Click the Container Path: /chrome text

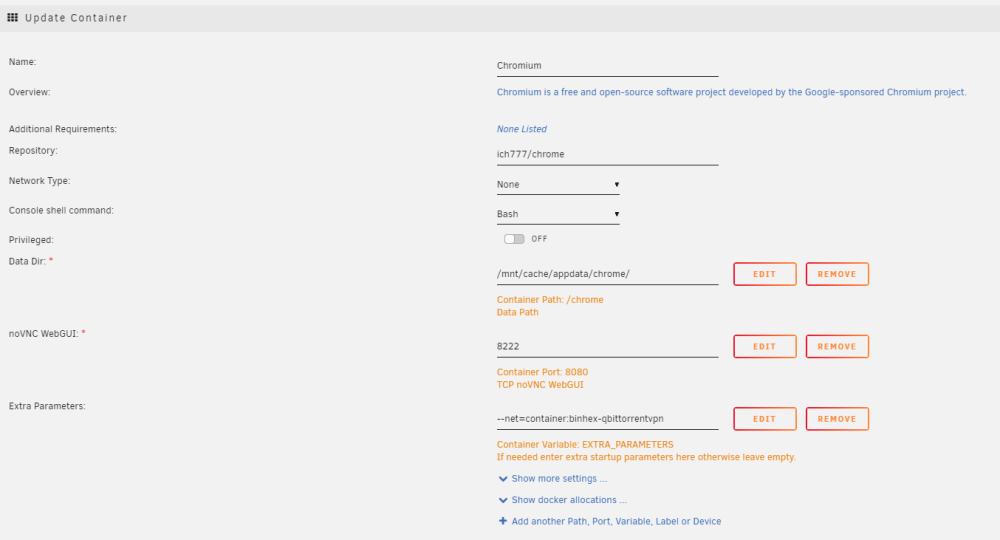[550, 300]
